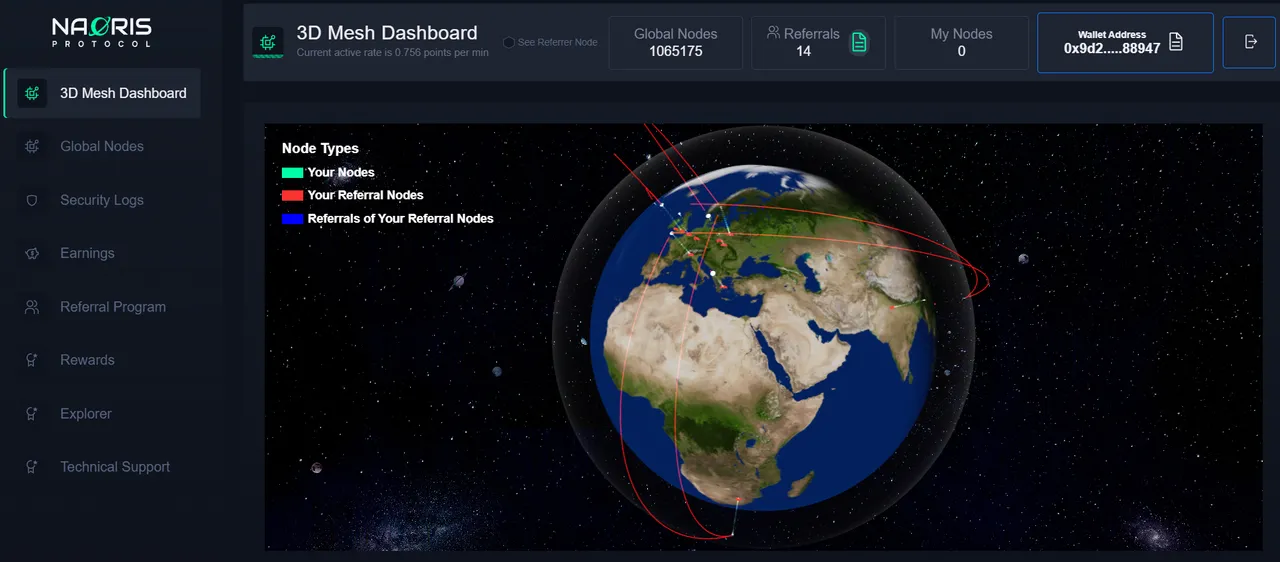Click the Wallet Address box
The image size is (1280, 562).
1125,42
